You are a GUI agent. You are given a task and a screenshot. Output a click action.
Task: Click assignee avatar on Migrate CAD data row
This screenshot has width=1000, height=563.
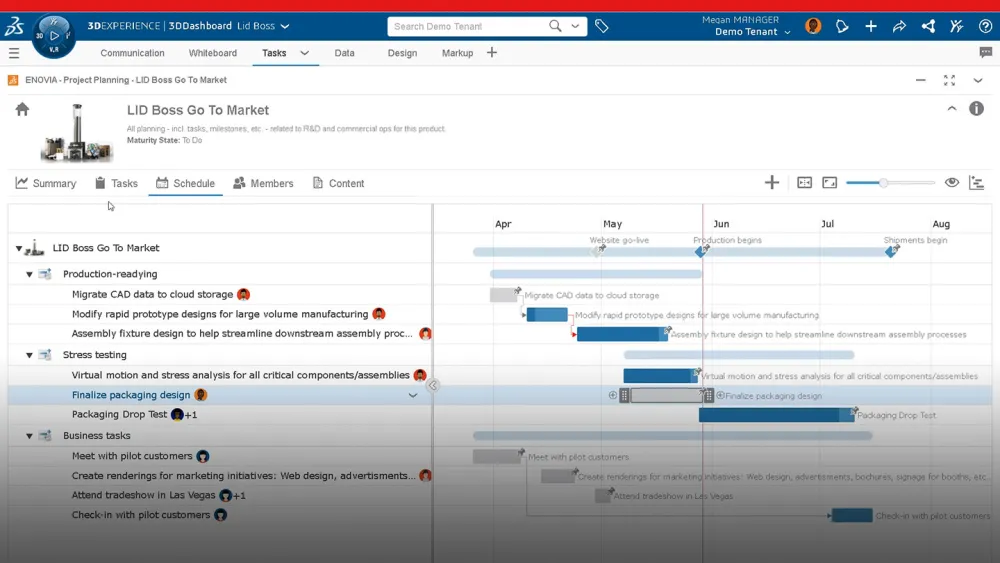pyautogui.click(x=243, y=295)
